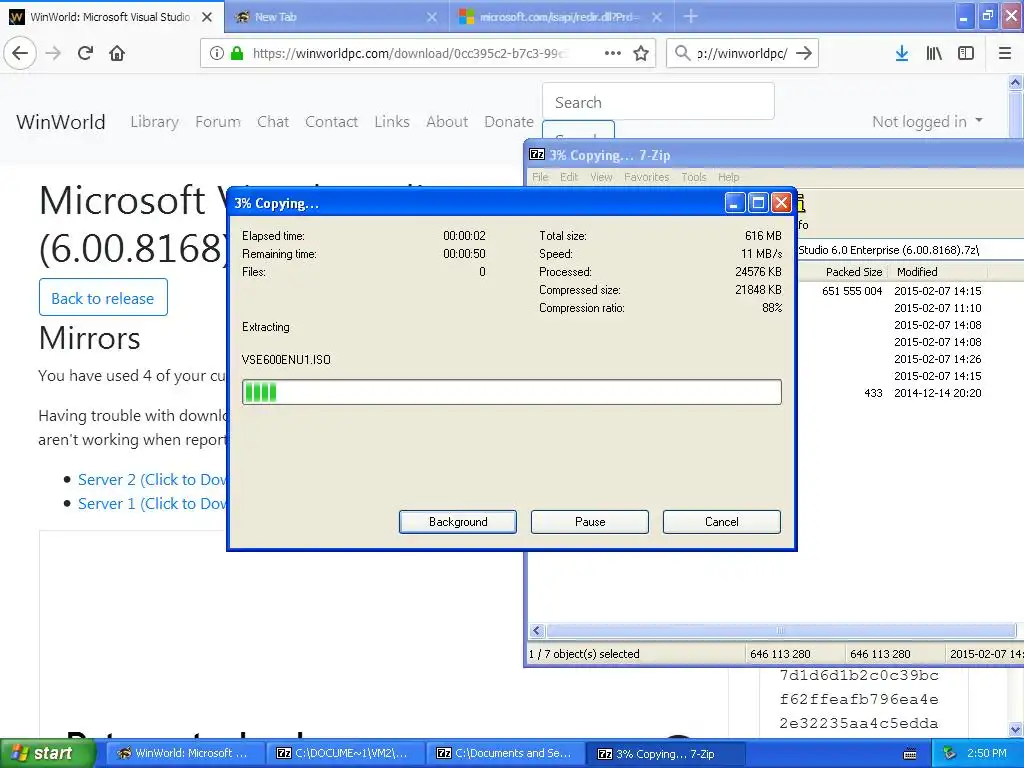This screenshot has width=1024, height=768.
Task: Open the About navigation link
Action: [x=447, y=121]
